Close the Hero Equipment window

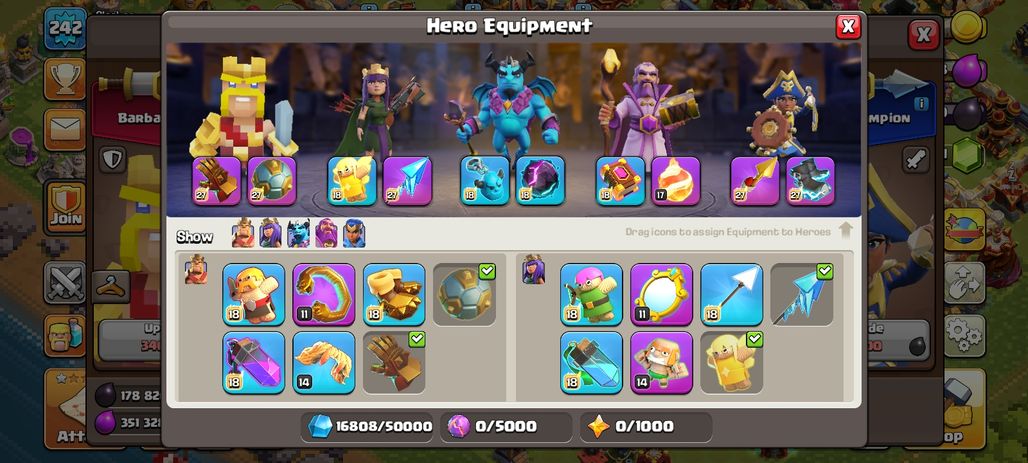[848, 26]
